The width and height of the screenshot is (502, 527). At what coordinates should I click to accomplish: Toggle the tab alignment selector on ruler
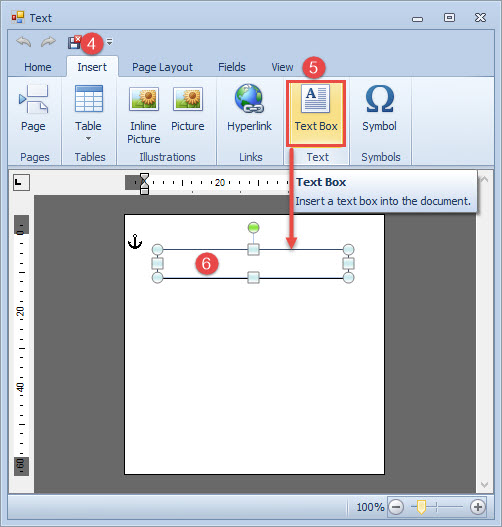coord(22,183)
